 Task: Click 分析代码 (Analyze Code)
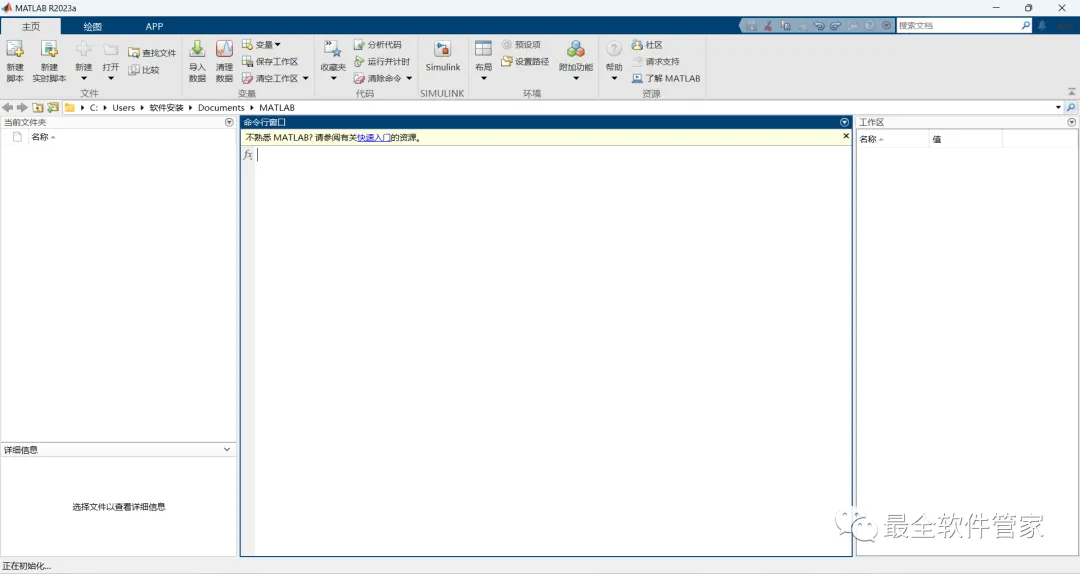point(377,45)
